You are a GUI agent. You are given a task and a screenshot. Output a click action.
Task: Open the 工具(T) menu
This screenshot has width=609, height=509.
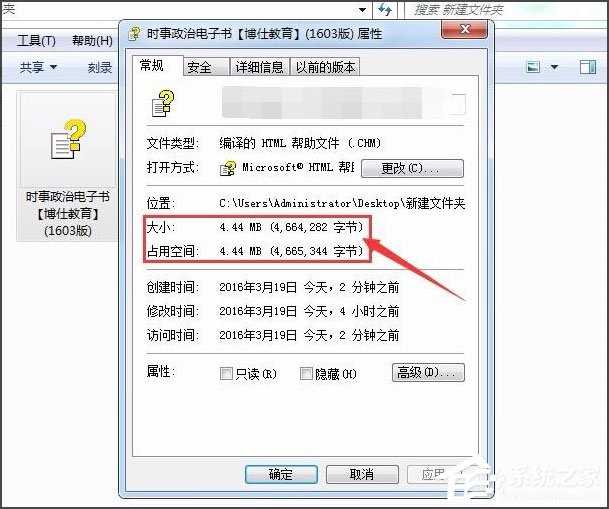36,40
